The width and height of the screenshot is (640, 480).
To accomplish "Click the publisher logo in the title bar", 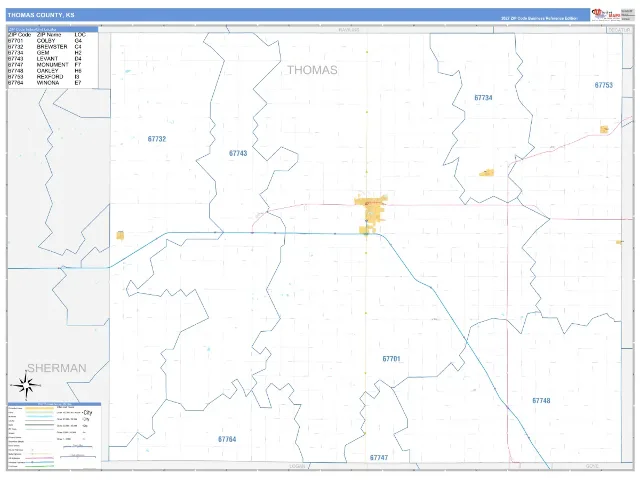I will coord(606,14).
